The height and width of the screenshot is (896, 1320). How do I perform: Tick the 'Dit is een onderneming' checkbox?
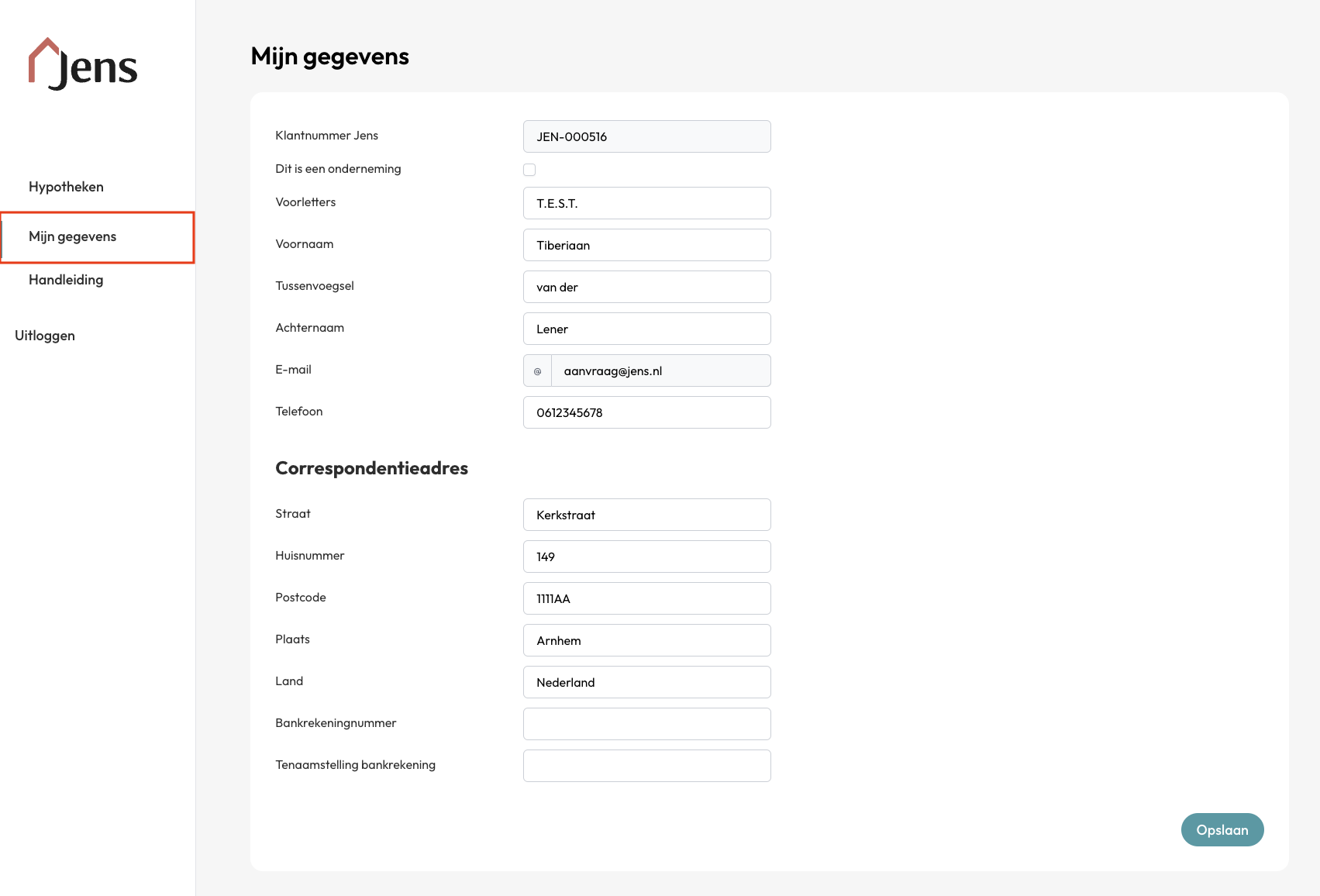pyautogui.click(x=529, y=170)
